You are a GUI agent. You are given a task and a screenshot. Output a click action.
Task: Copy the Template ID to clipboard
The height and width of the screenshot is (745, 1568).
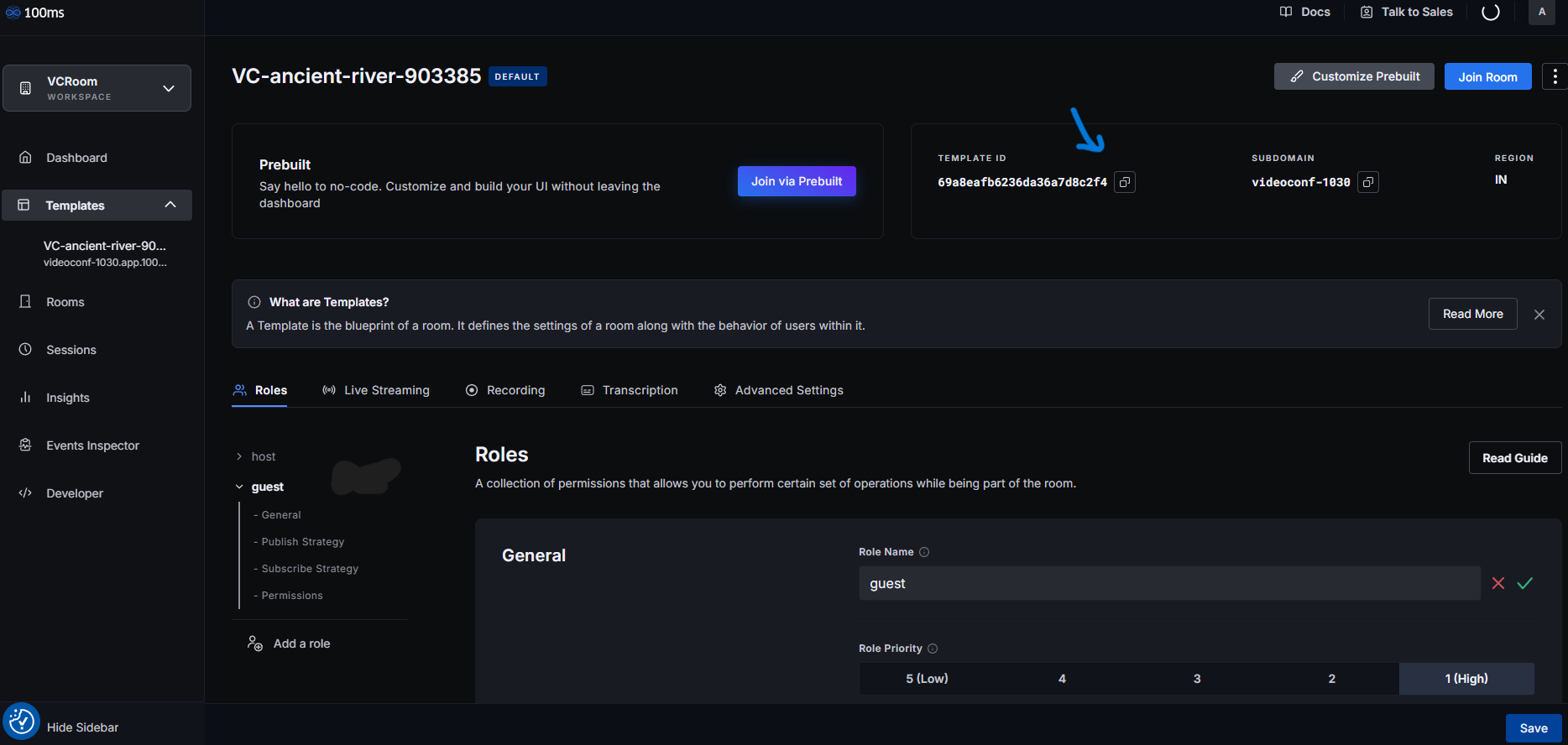click(1124, 182)
